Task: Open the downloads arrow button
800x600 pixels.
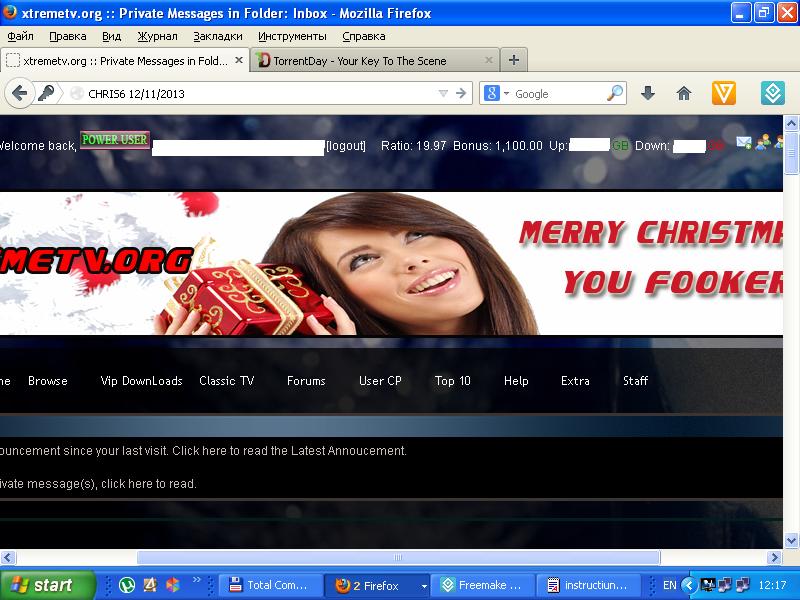Action: 648,93
